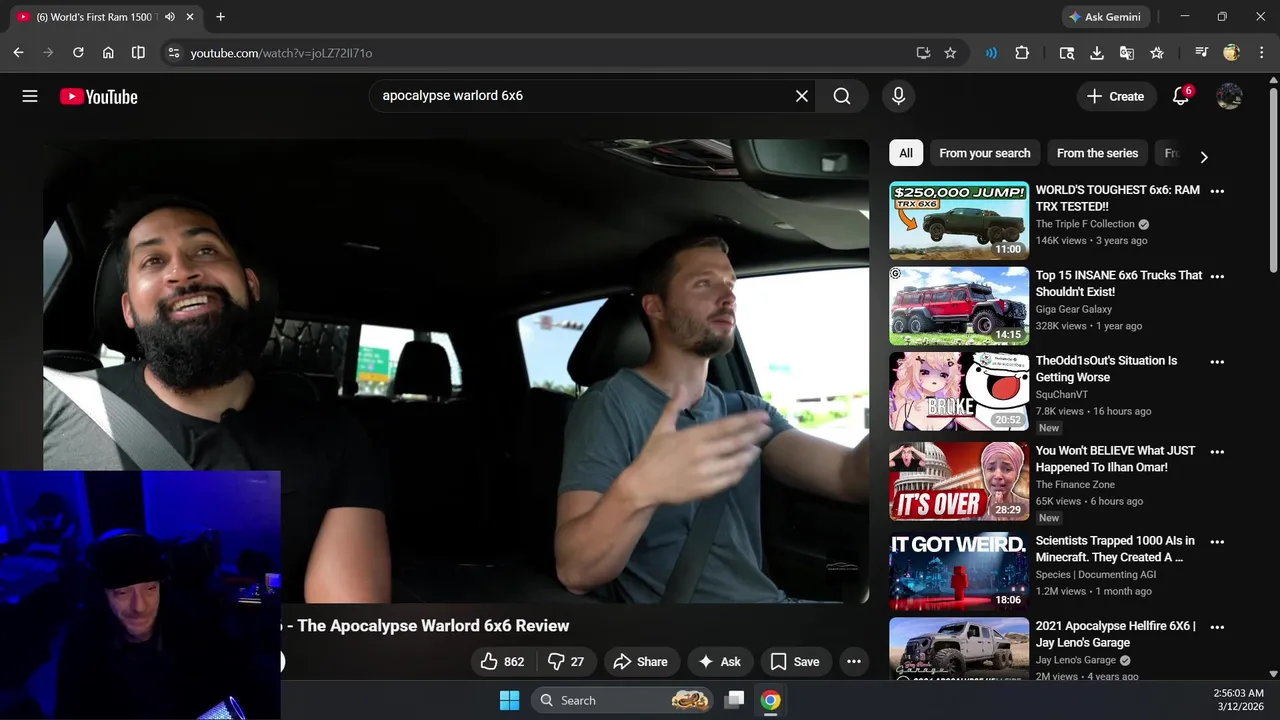Click the magnifier search button
The width and height of the screenshot is (1280, 720).
(842, 96)
